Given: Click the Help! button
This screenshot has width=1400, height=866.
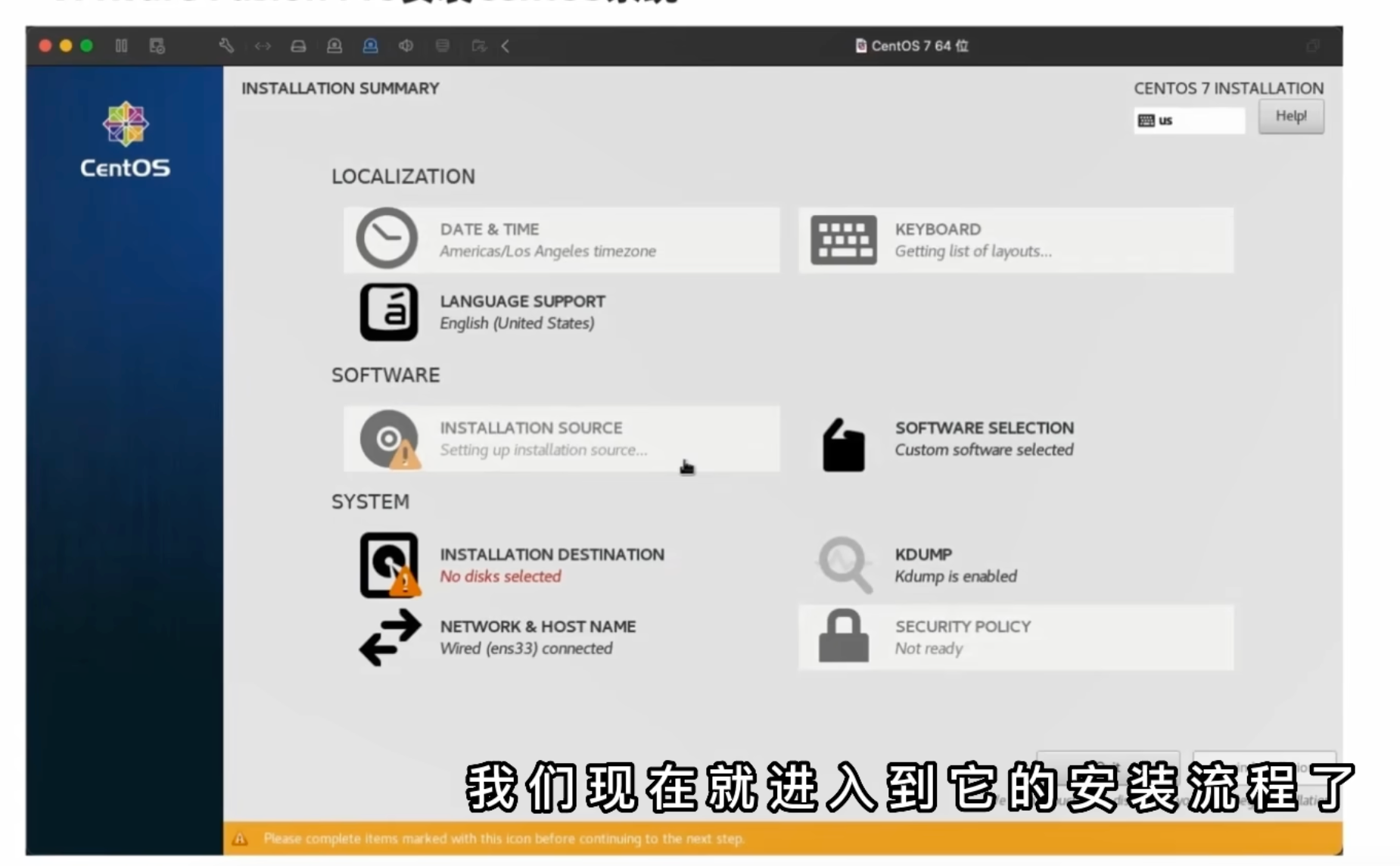Looking at the screenshot, I should click(1291, 117).
